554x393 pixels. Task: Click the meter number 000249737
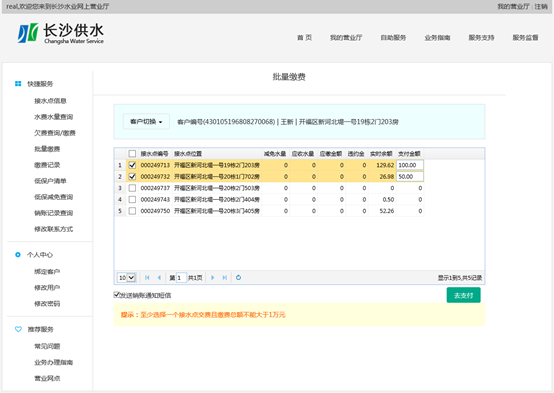[x=155, y=188]
